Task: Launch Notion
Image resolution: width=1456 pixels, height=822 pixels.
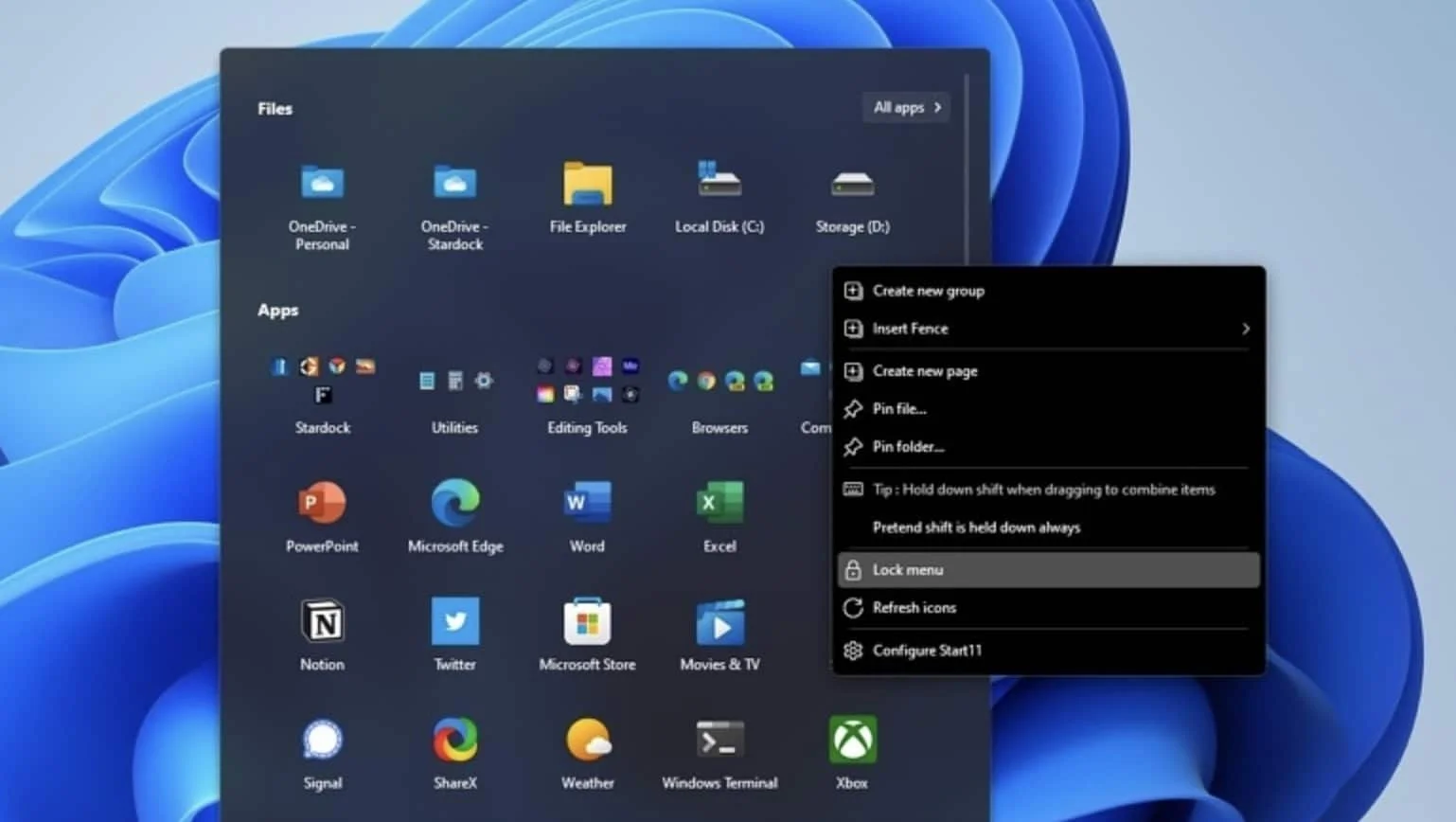Action: click(322, 634)
